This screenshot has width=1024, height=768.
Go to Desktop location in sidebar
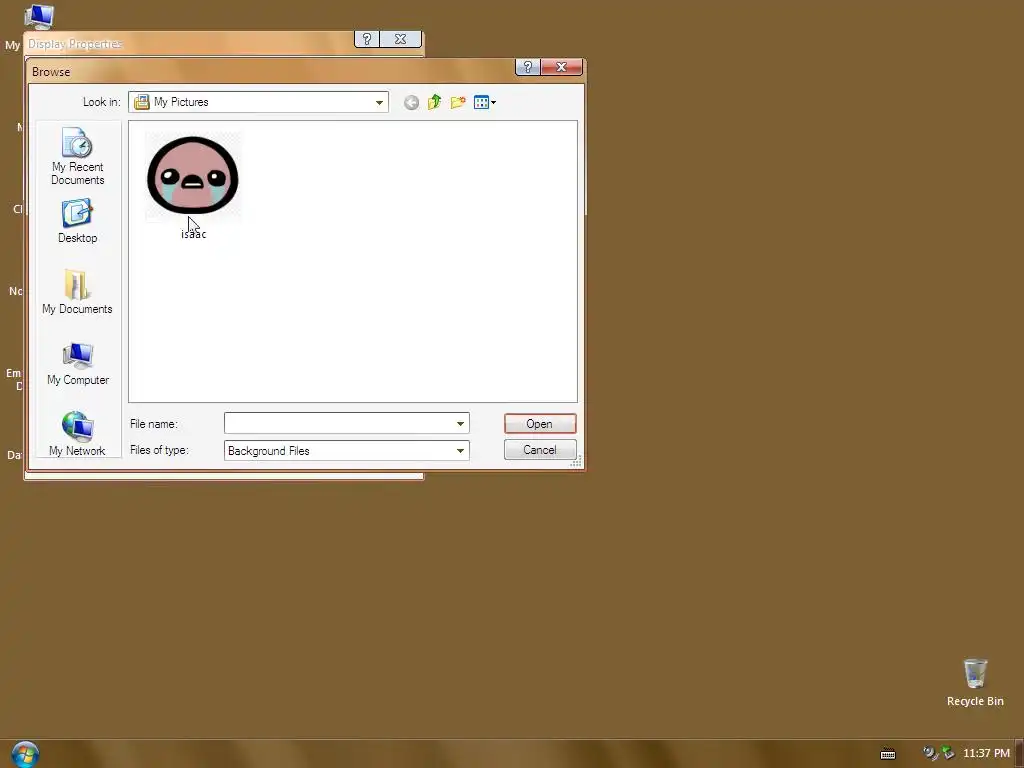pos(77,222)
